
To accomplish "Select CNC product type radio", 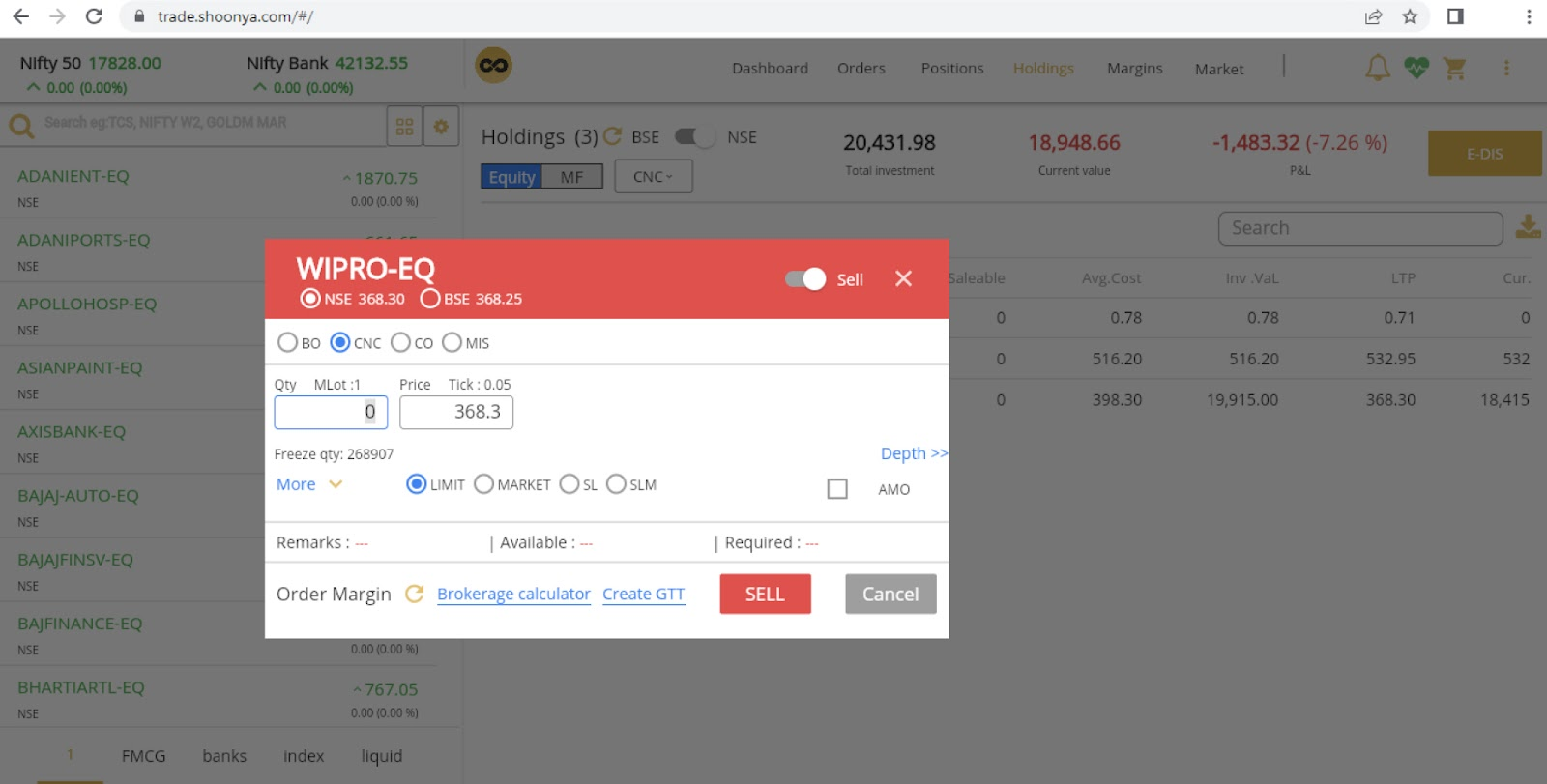I will [x=340, y=342].
